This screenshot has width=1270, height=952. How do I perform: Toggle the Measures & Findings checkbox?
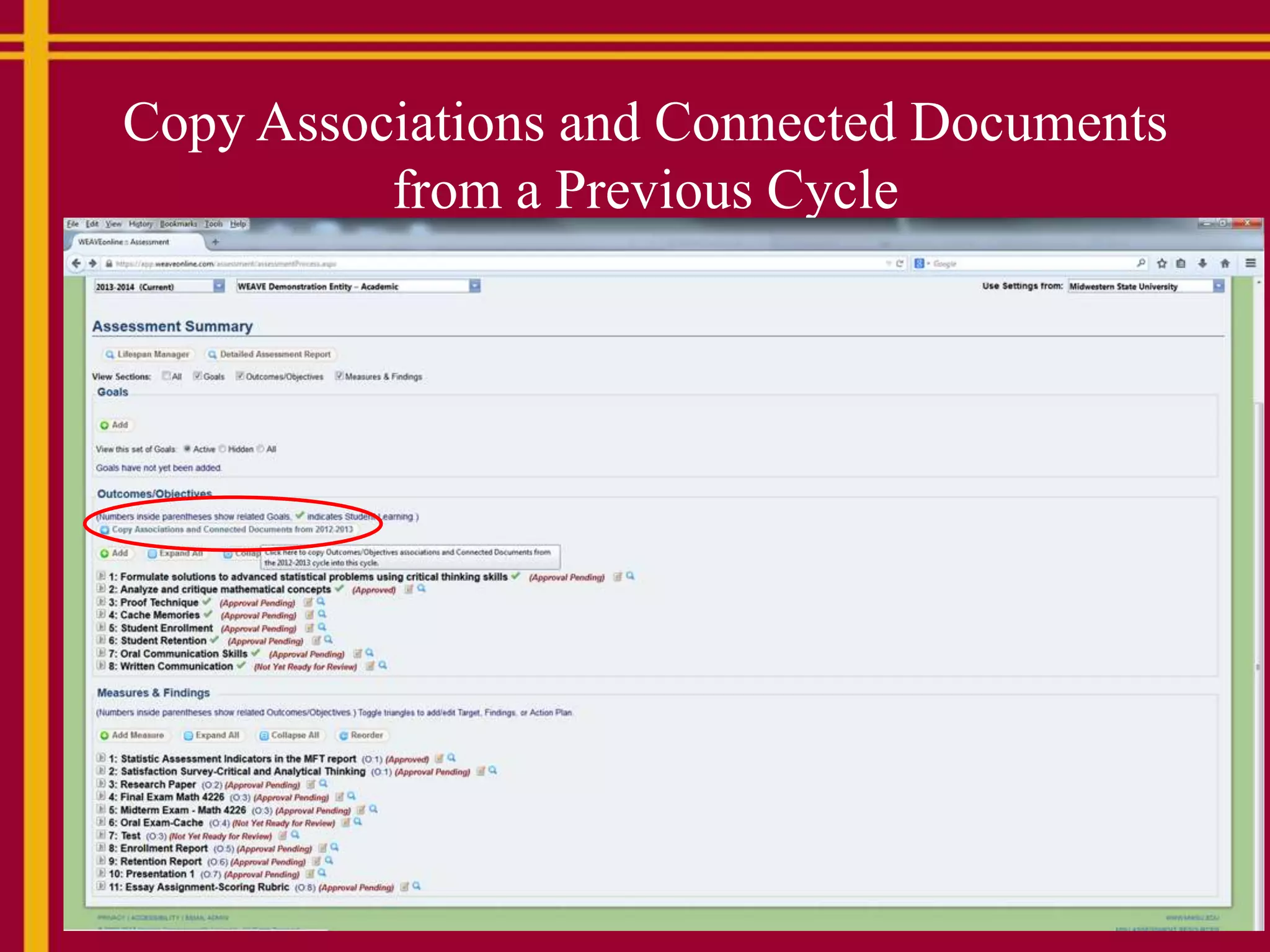point(339,376)
